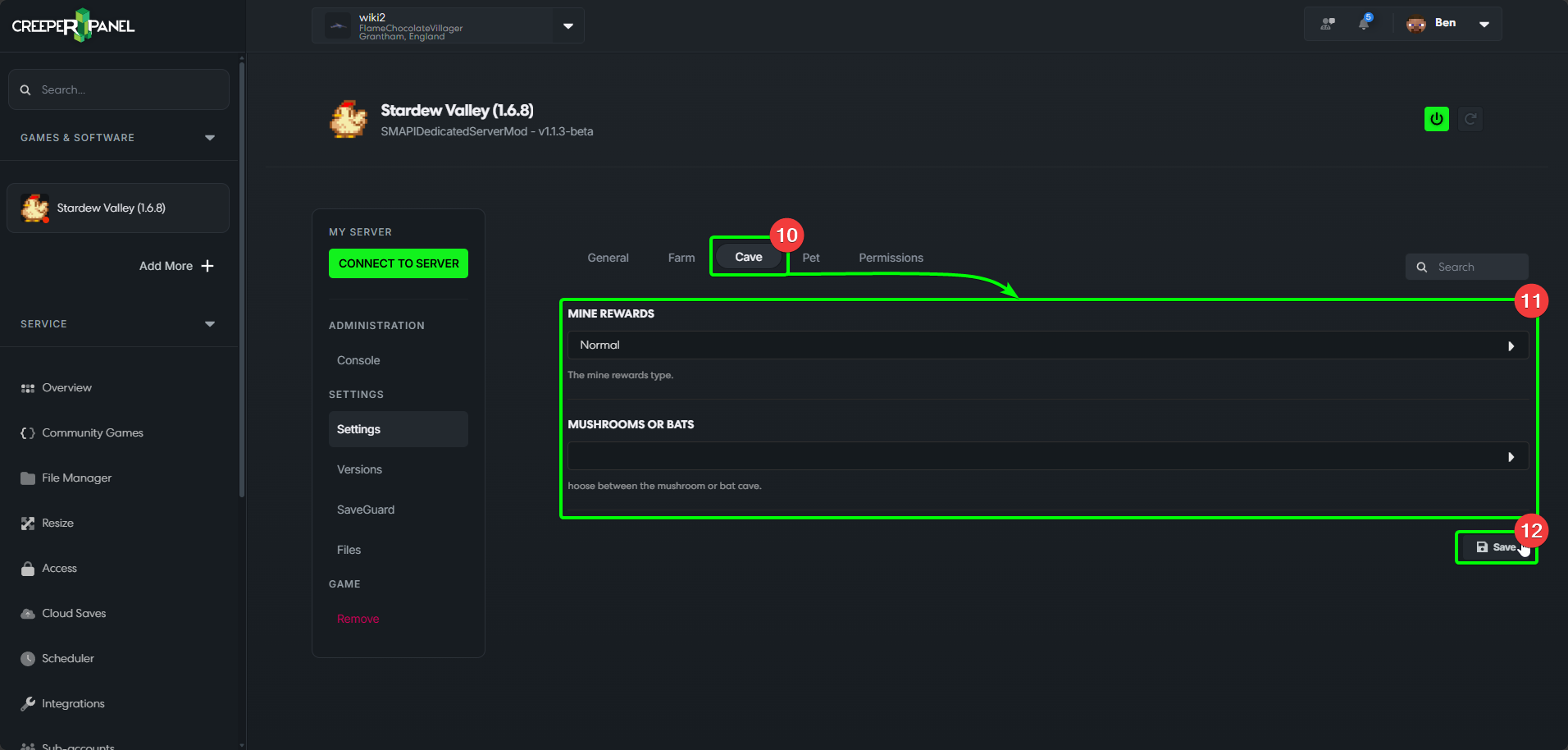The width and height of the screenshot is (1568, 750).
Task: Open the Scheduler sidebar item
Action: pos(67,658)
